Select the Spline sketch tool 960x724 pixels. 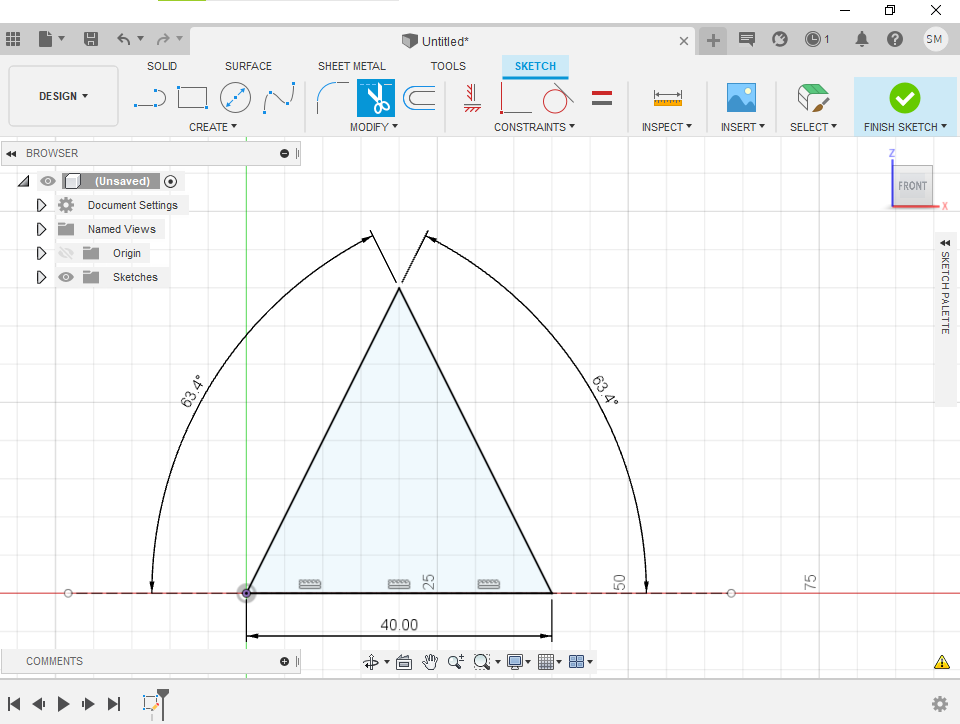279,98
